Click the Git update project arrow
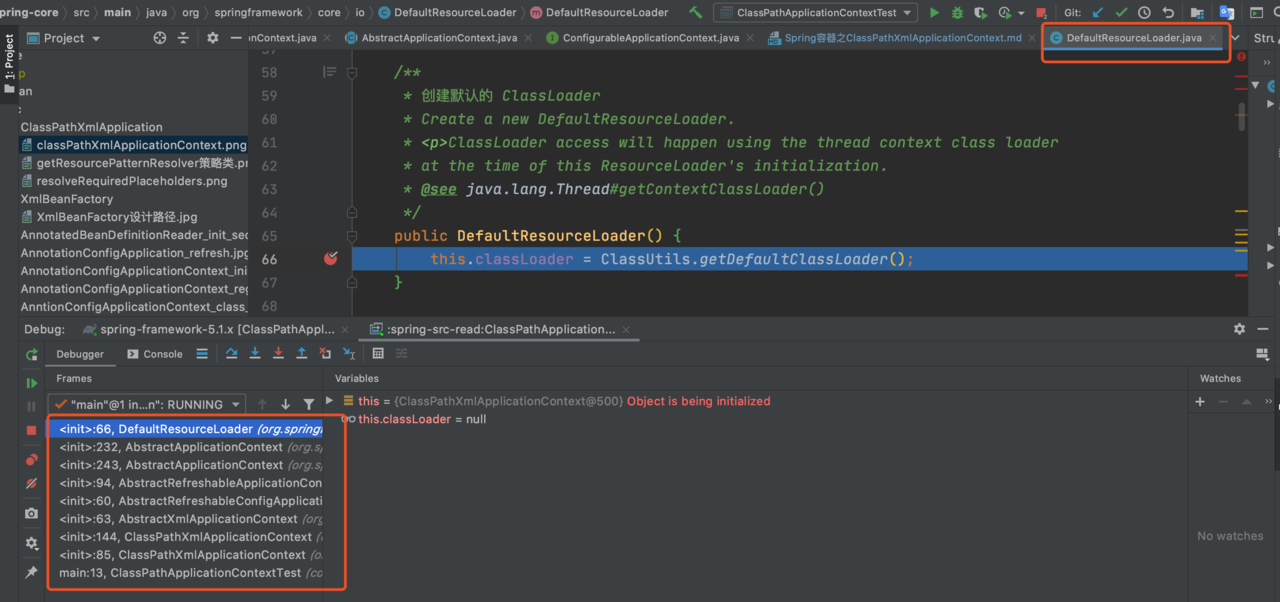Screen dimensions: 1280x602 pos(1099,13)
